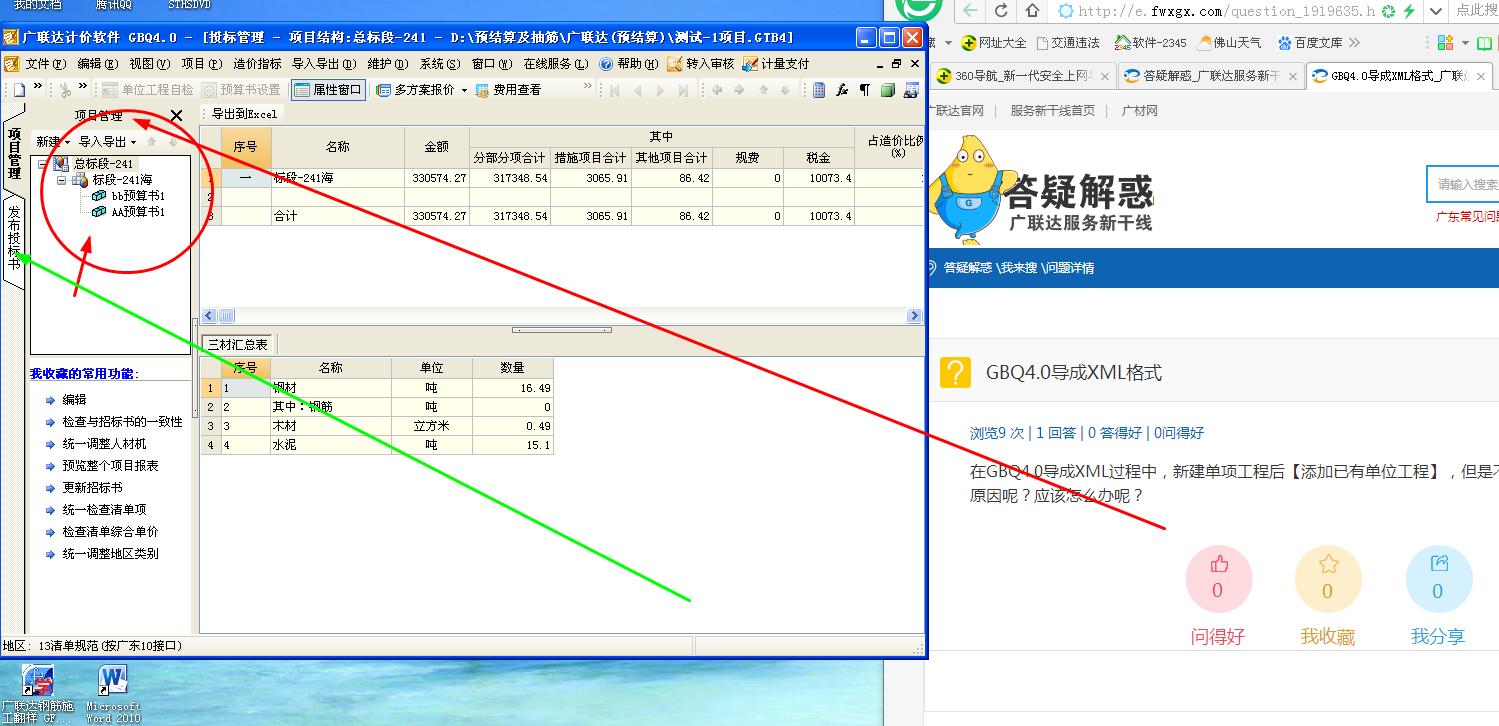Open 百度文库 bookmark in browser
Screen dimensions: 1499x726
(1310, 43)
